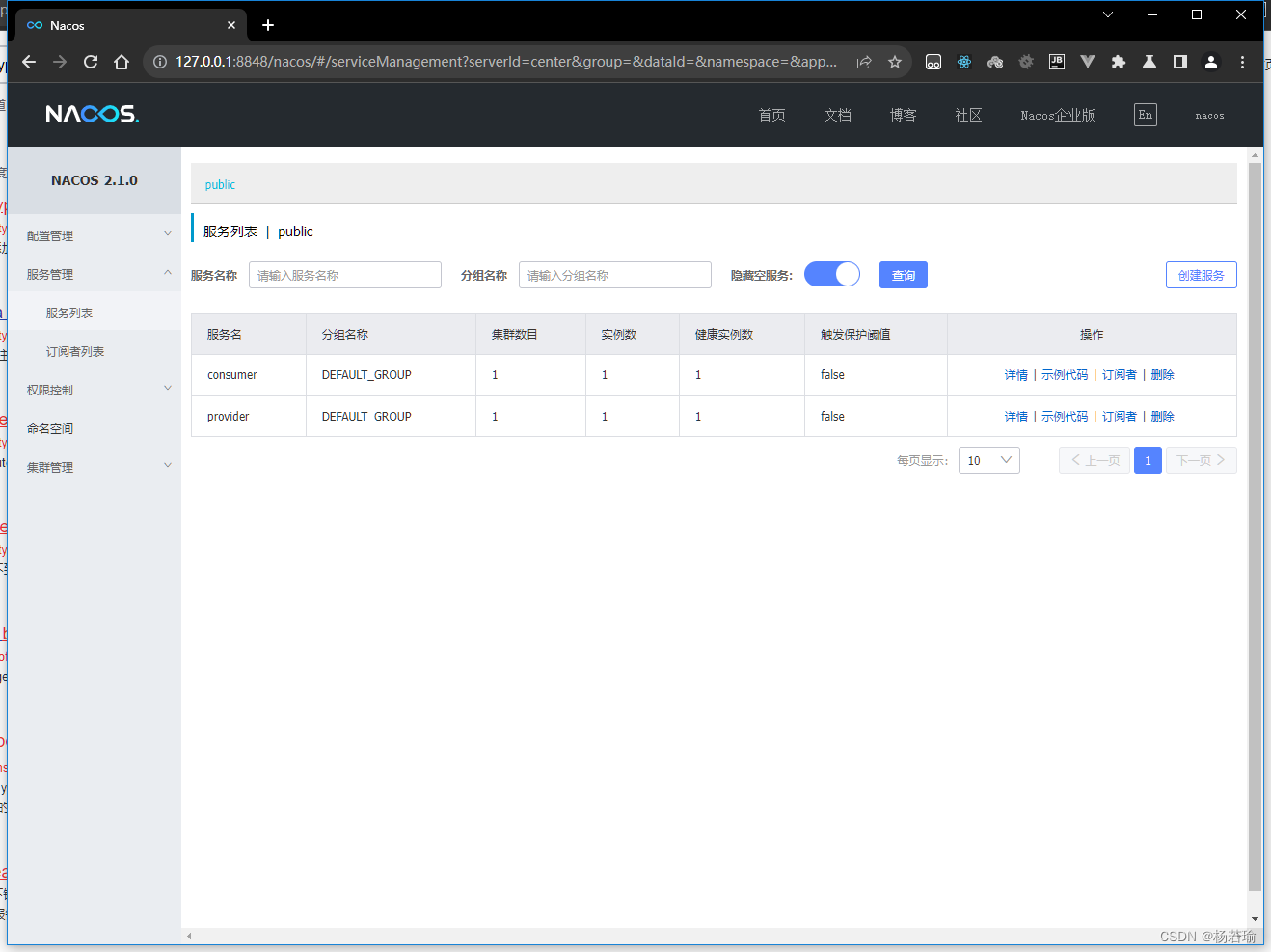The image size is (1271, 952).
Task: Switch language with En button
Action: click(1146, 115)
